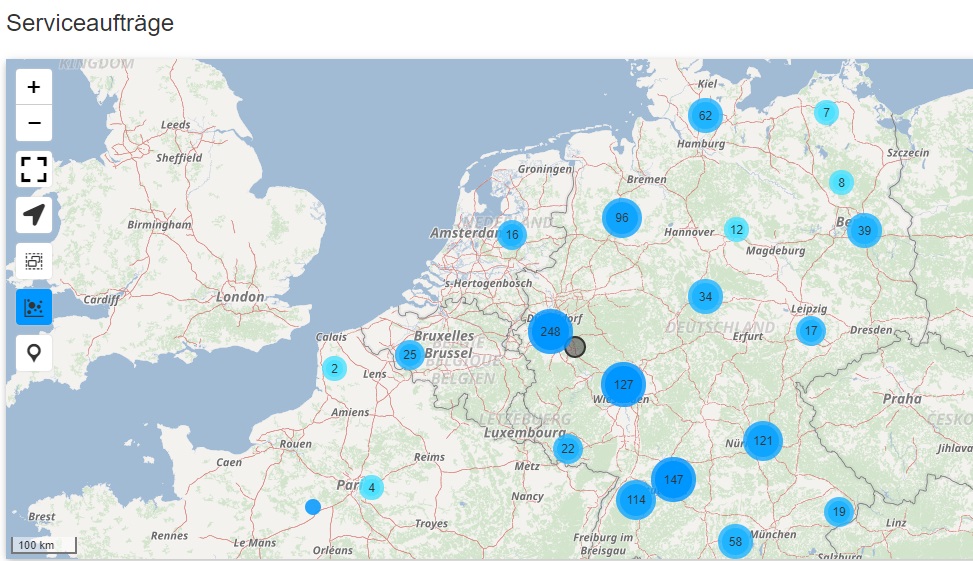This screenshot has height=561, width=973.
Task: Expand the 25 cluster near Brussels
Action: [x=409, y=355]
